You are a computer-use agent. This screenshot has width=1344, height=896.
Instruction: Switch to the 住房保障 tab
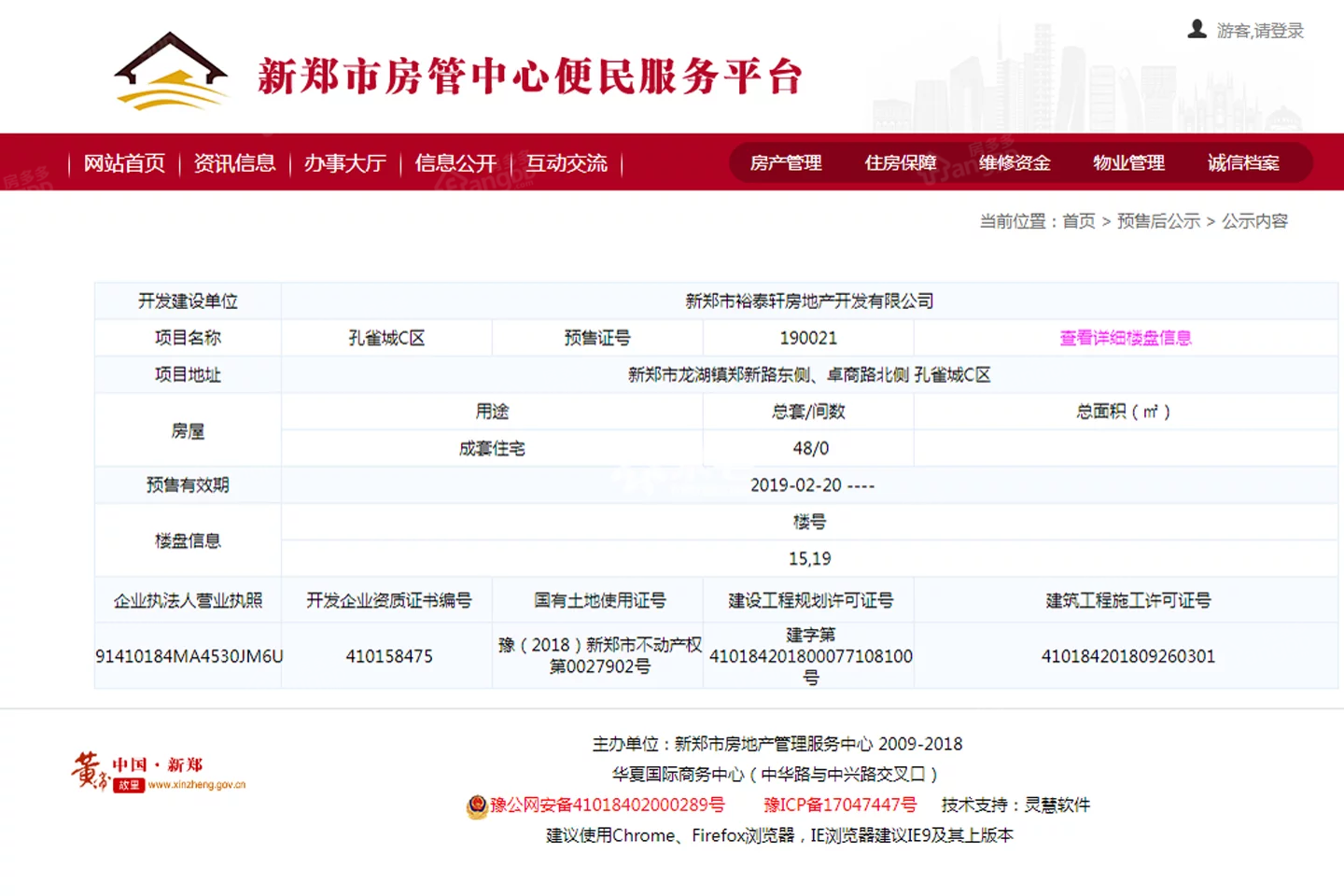pos(900,163)
